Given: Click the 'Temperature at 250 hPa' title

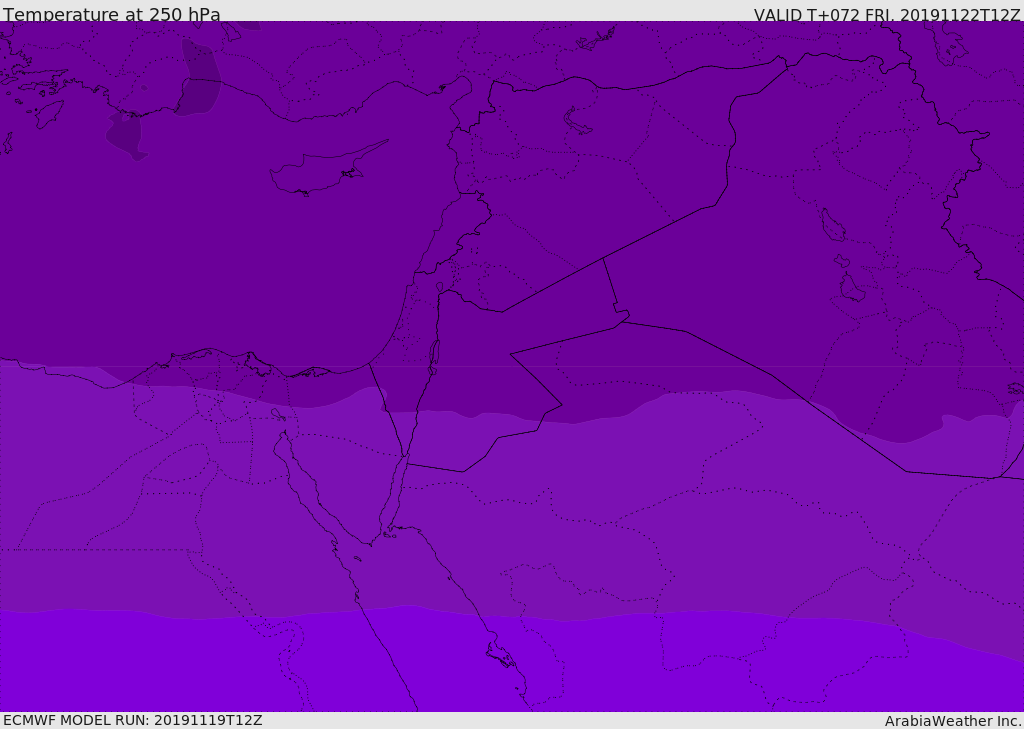Looking at the screenshot, I should coord(112,14).
